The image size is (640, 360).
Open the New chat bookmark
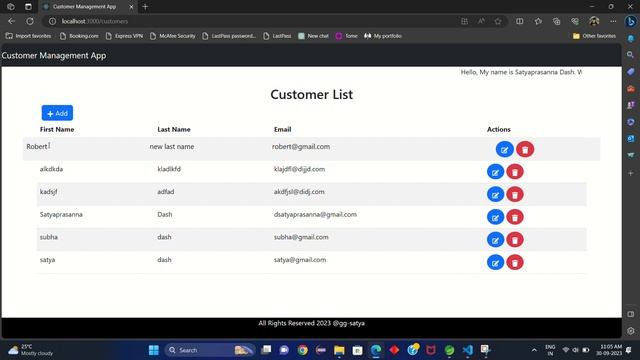tap(313, 36)
